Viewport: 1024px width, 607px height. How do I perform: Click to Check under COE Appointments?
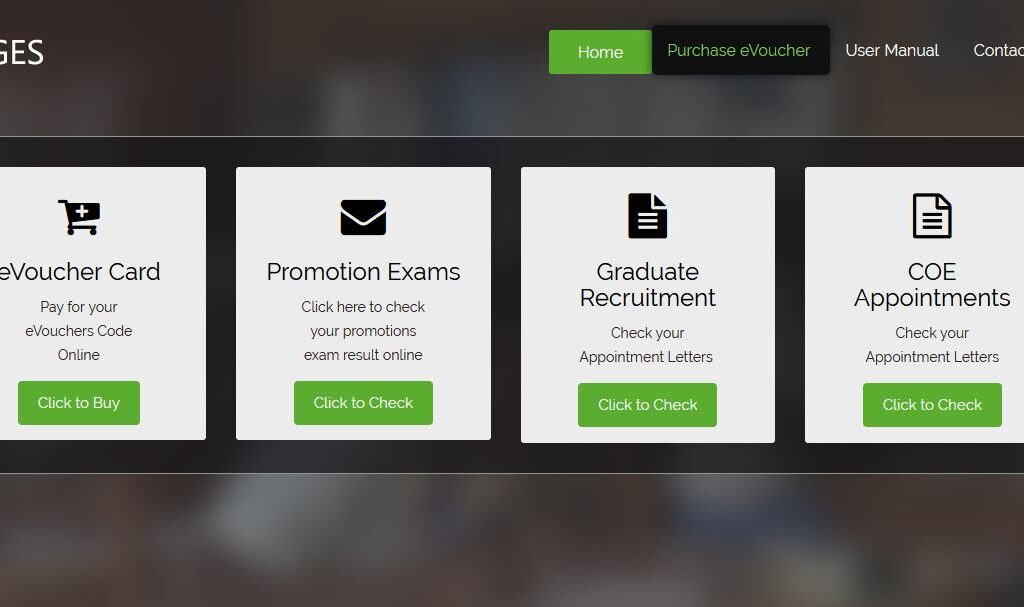pyautogui.click(x=932, y=405)
